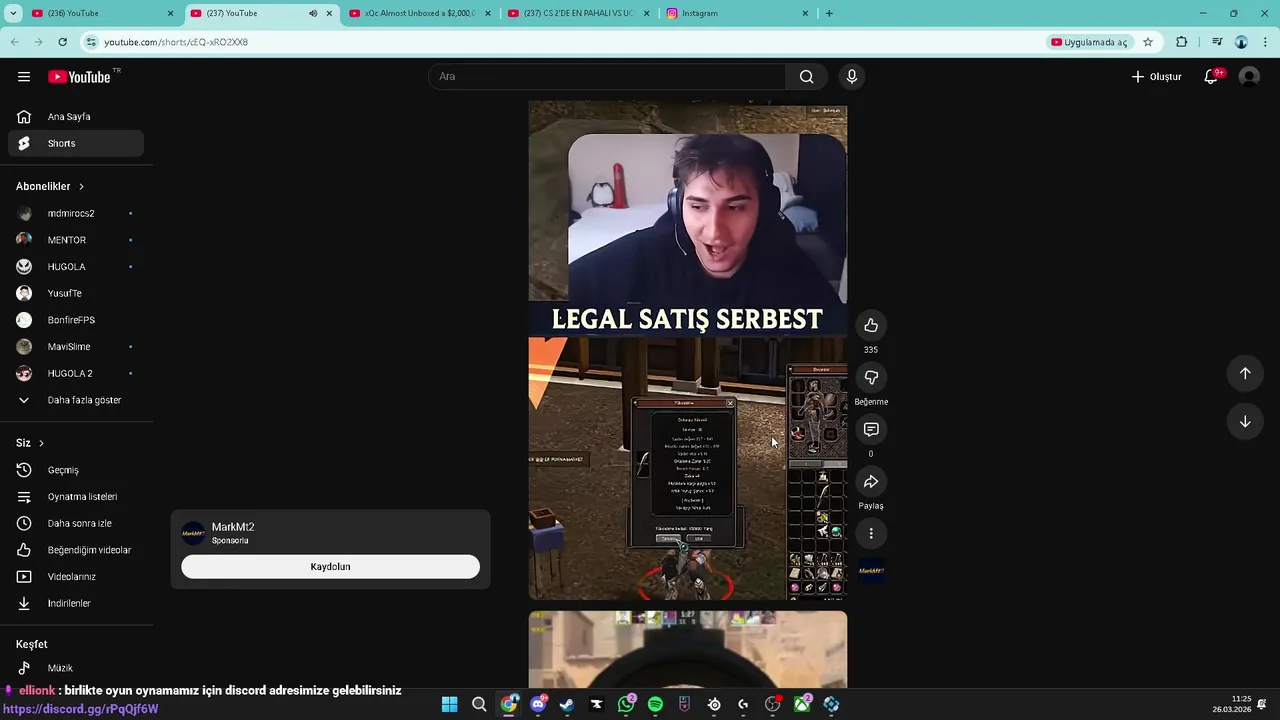Open Windows taskbar search
The height and width of the screenshot is (720, 1280).
click(479, 704)
